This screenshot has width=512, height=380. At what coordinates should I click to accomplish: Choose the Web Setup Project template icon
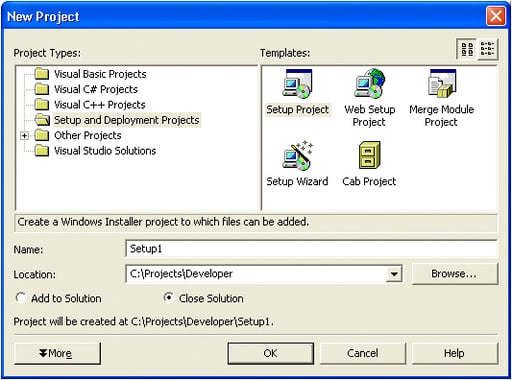click(370, 84)
